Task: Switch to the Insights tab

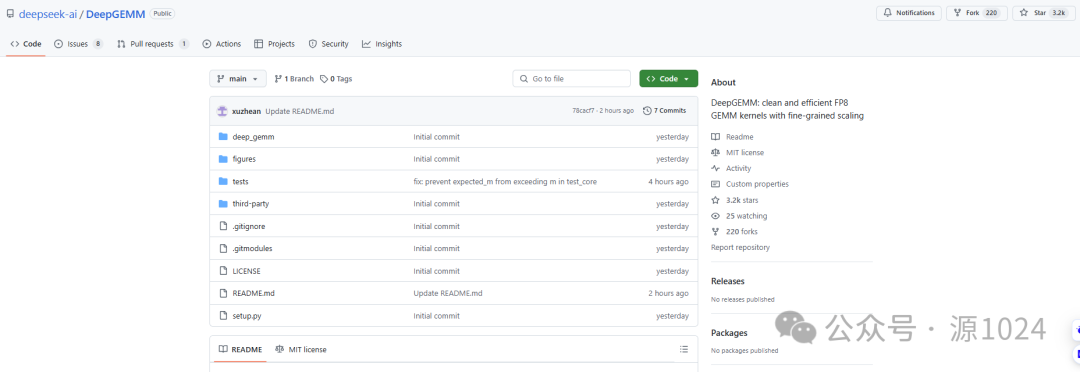Action: pos(382,43)
